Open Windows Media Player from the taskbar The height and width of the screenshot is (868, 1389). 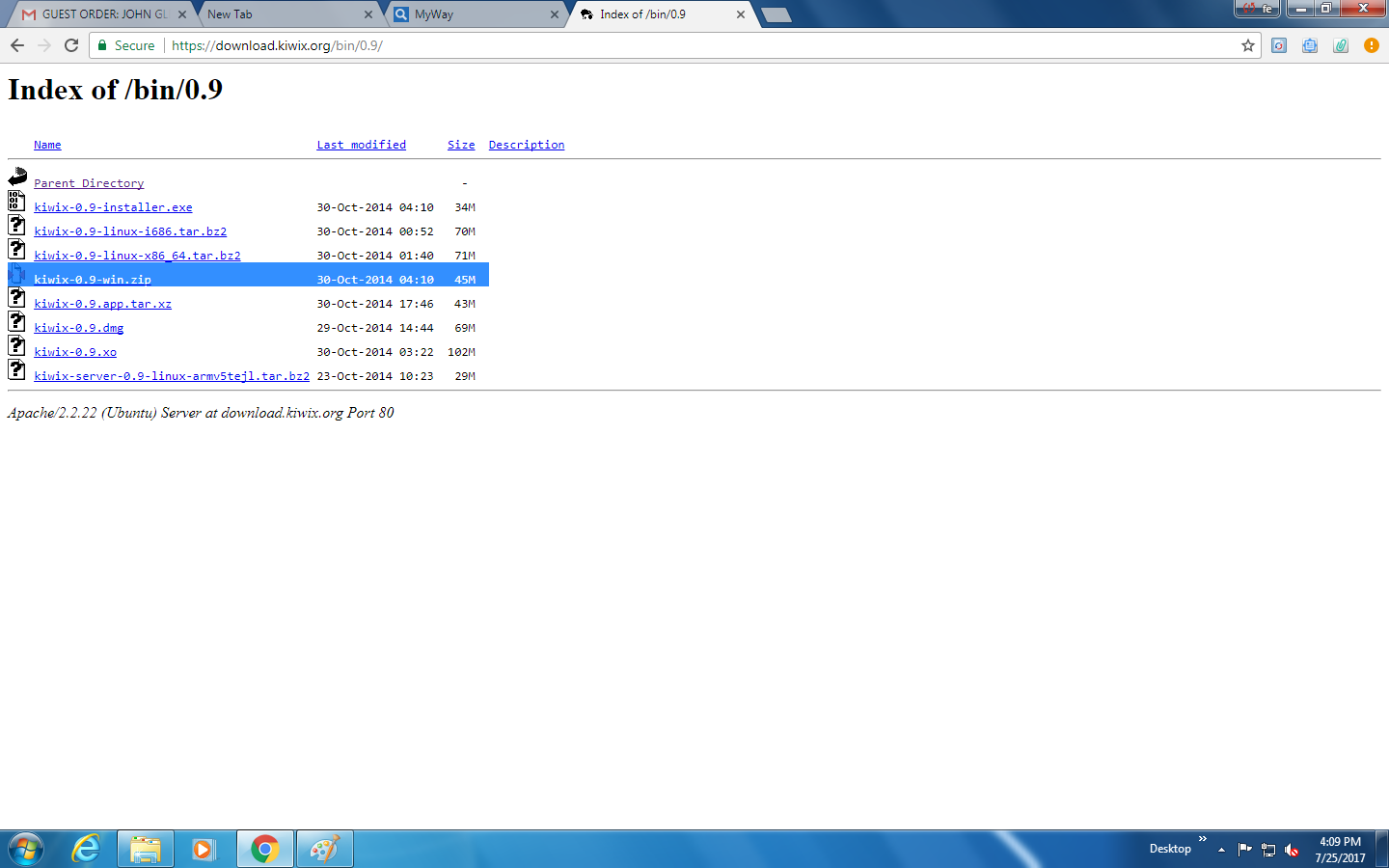pyautogui.click(x=204, y=849)
